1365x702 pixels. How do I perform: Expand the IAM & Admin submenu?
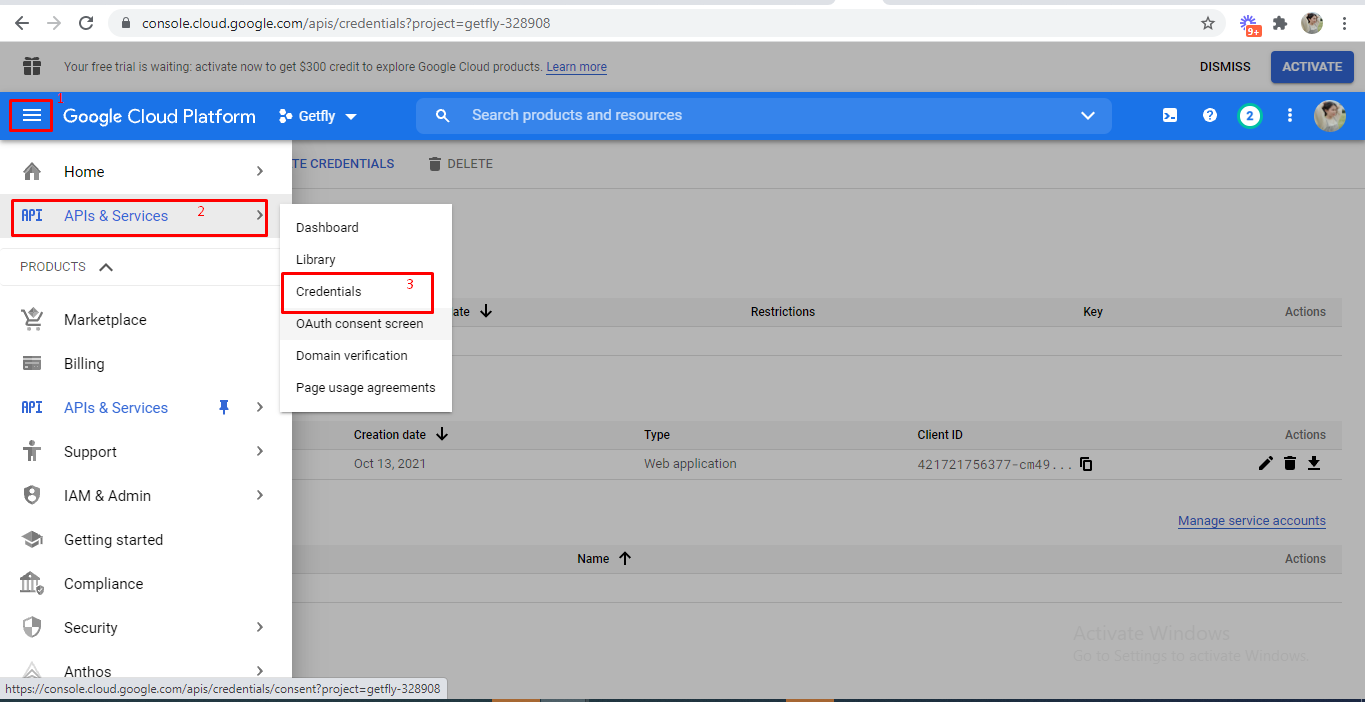click(x=260, y=495)
